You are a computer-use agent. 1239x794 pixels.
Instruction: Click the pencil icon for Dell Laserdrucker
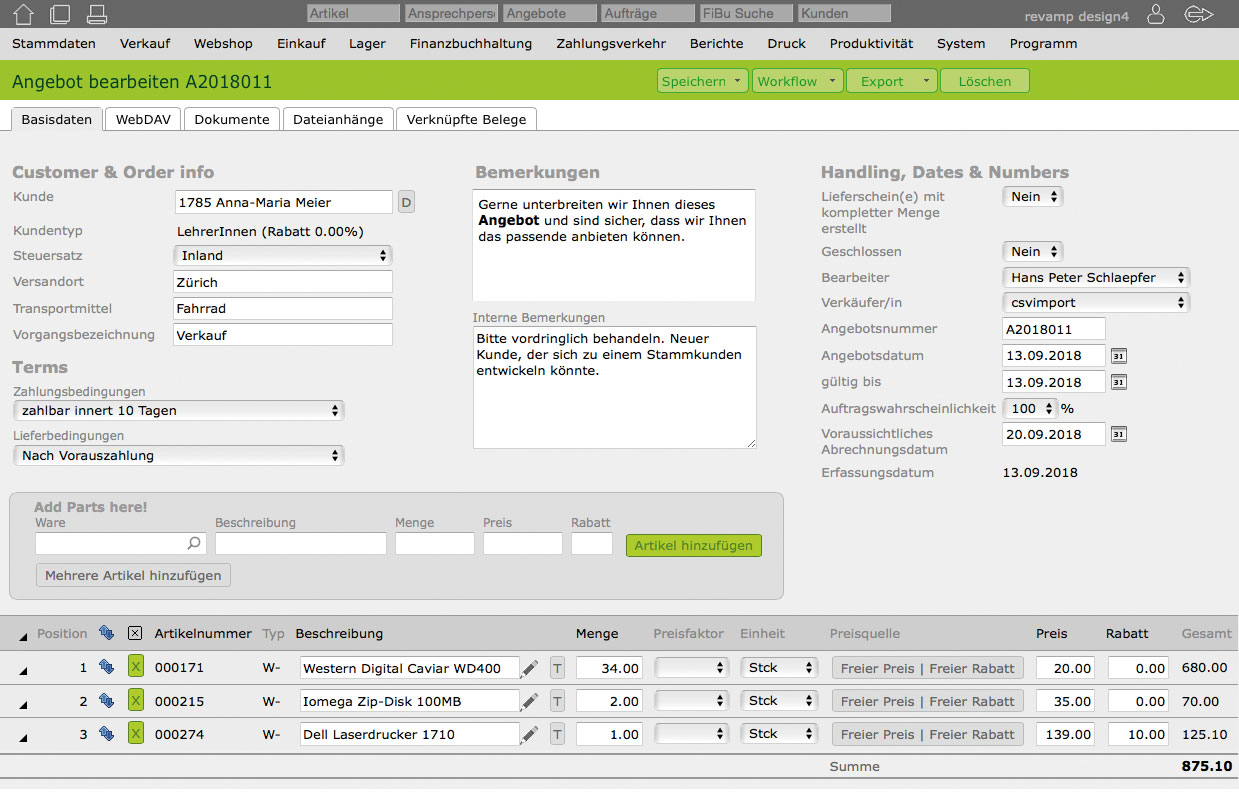click(530, 734)
